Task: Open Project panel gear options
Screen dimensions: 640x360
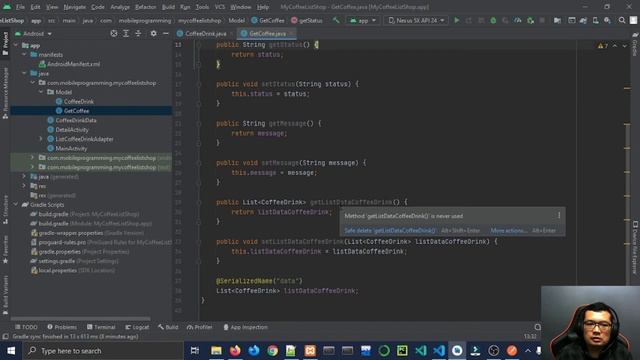Action: pos(153,33)
